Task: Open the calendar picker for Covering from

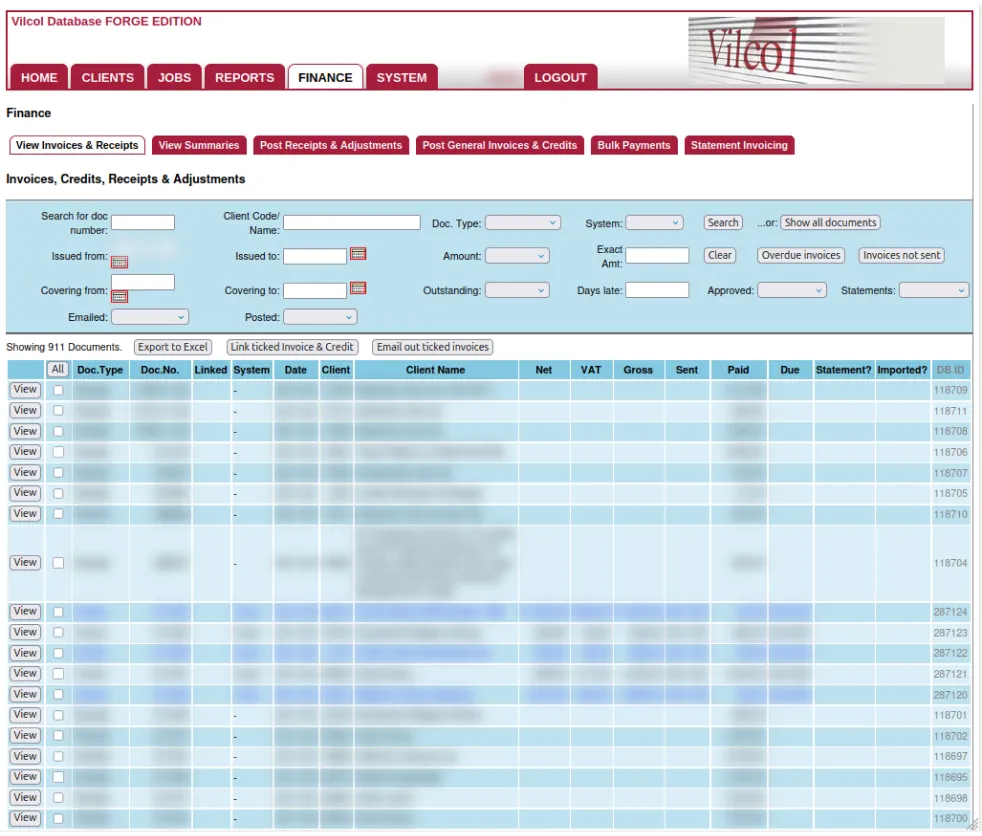Action: click(x=122, y=297)
